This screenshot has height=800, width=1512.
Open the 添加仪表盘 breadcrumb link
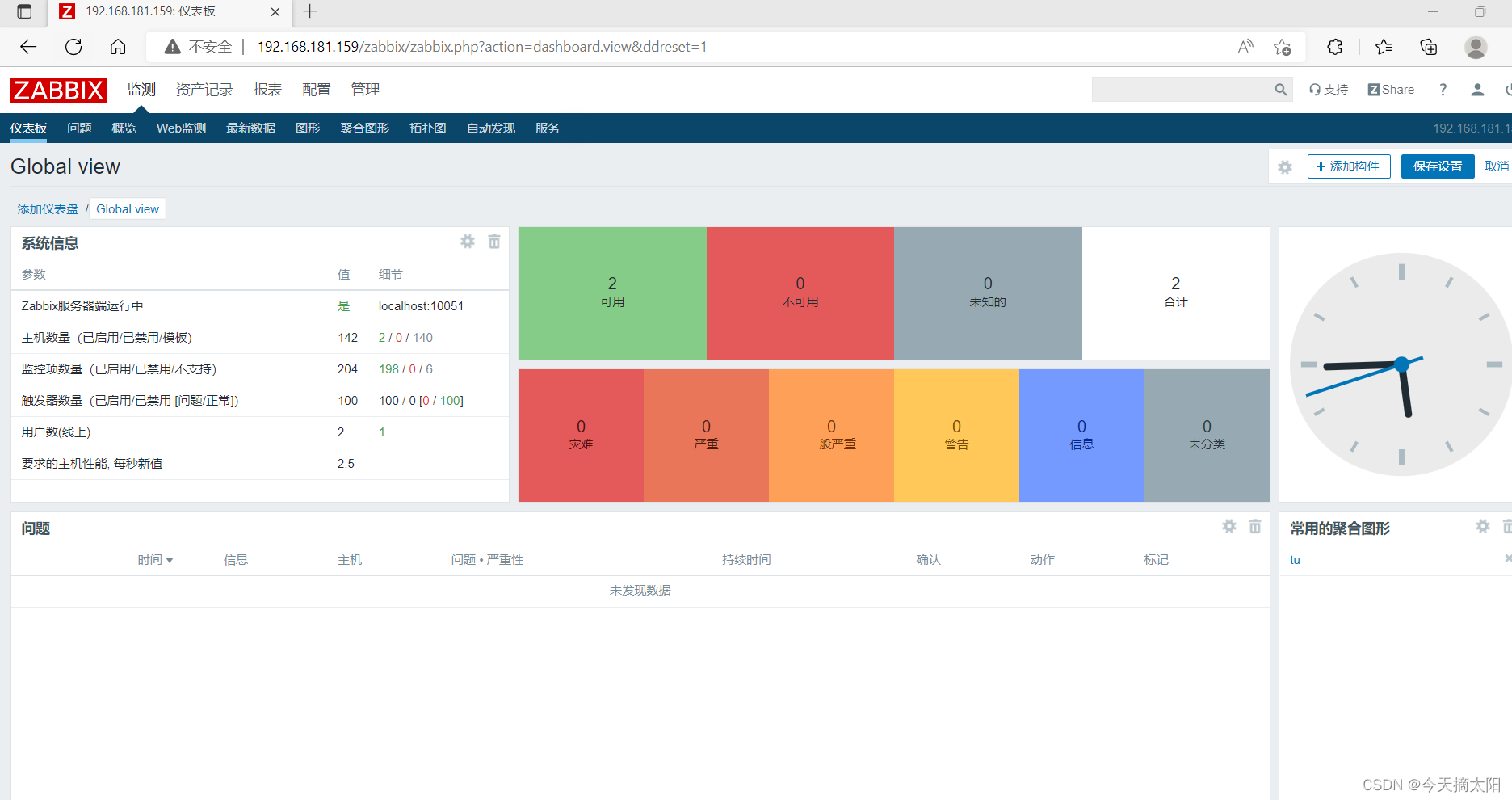point(48,209)
